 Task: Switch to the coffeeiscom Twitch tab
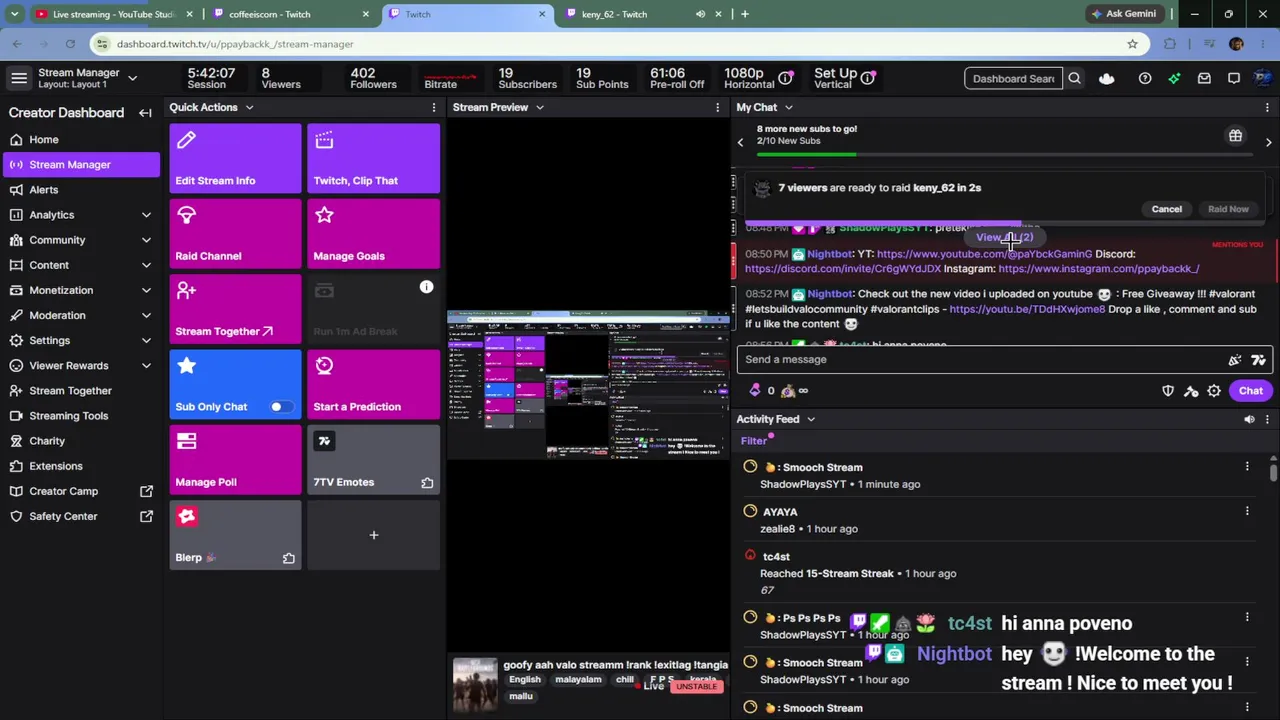tap(290, 14)
